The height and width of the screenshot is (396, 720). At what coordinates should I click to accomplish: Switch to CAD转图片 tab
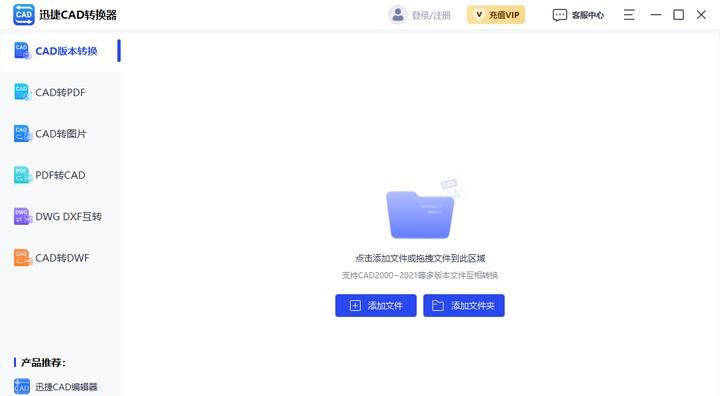pyautogui.click(x=61, y=133)
